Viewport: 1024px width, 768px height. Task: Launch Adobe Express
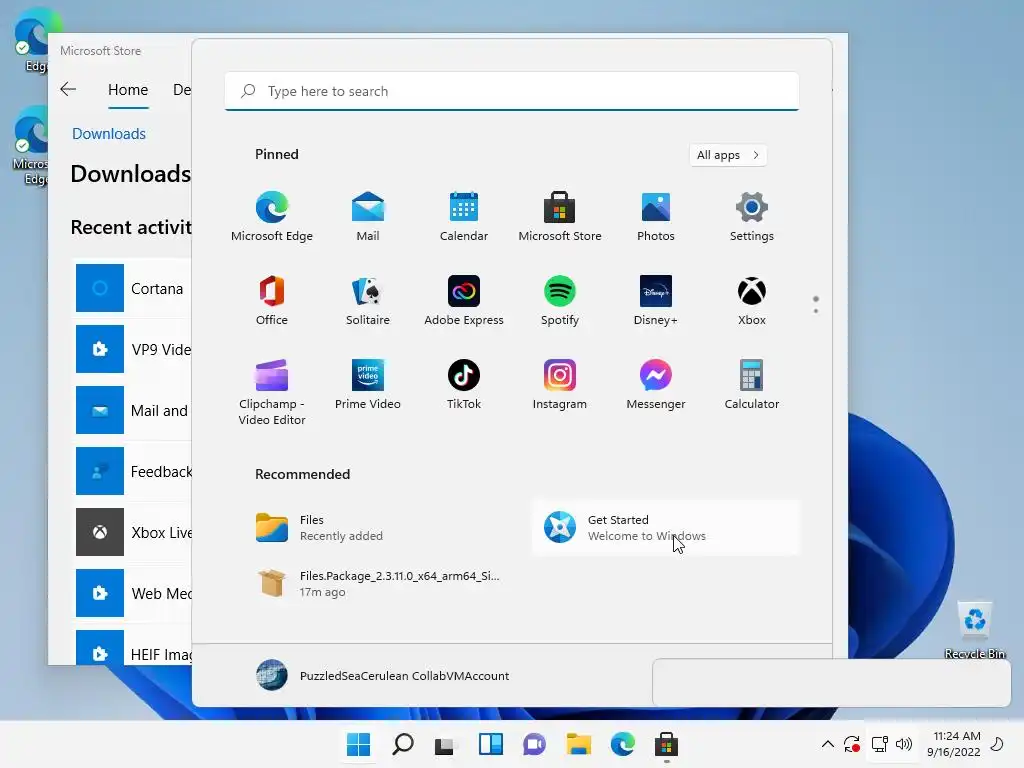pos(464,300)
